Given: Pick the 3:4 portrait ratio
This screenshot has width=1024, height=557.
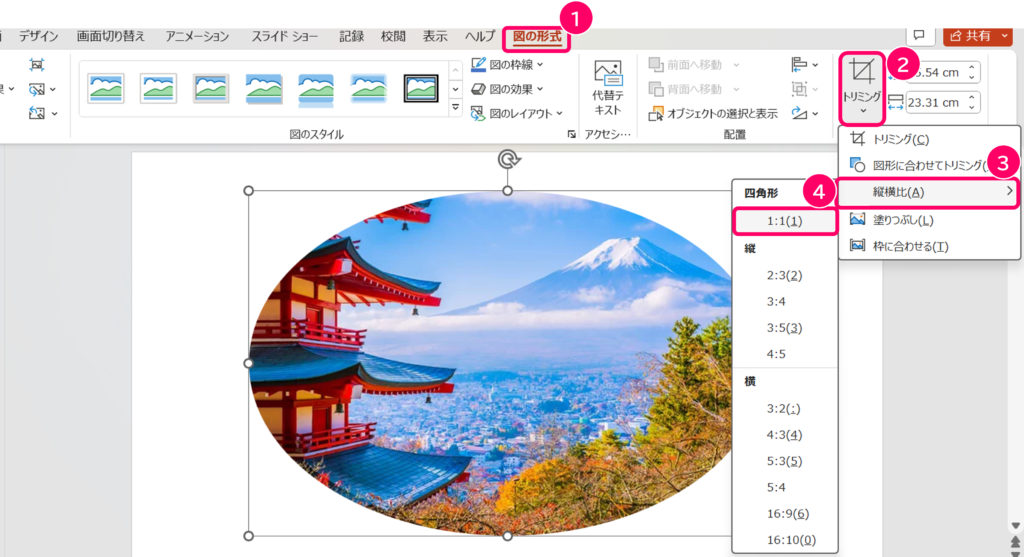Looking at the screenshot, I should pos(785,302).
